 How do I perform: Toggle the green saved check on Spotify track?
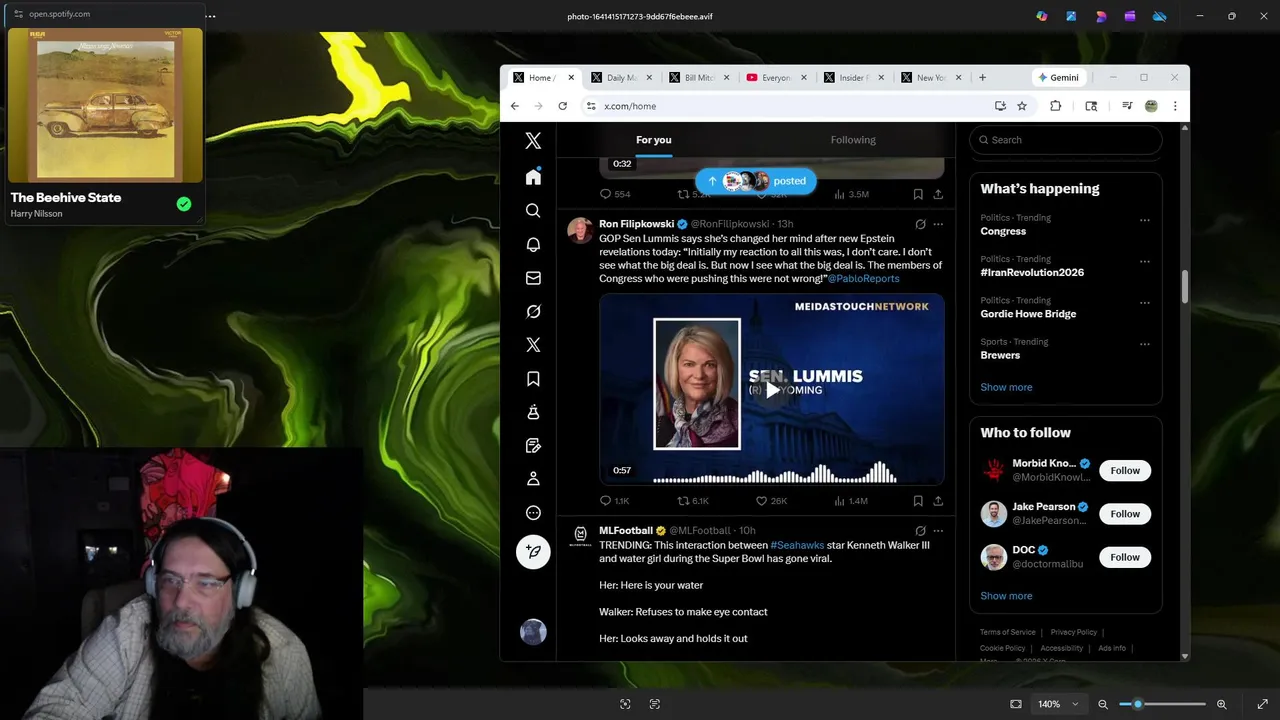(184, 204)
